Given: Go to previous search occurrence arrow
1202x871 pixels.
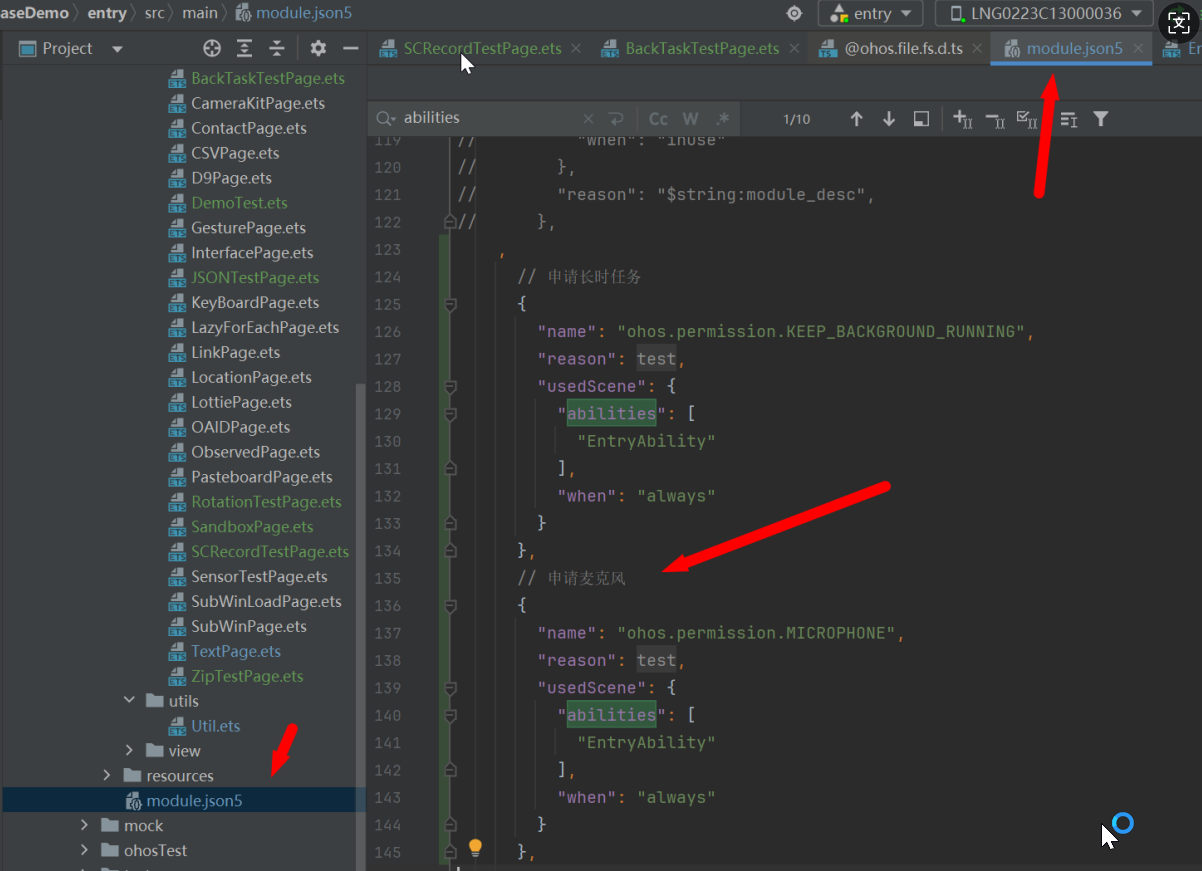Looking at the screenshot, I should tap(856, 119).
